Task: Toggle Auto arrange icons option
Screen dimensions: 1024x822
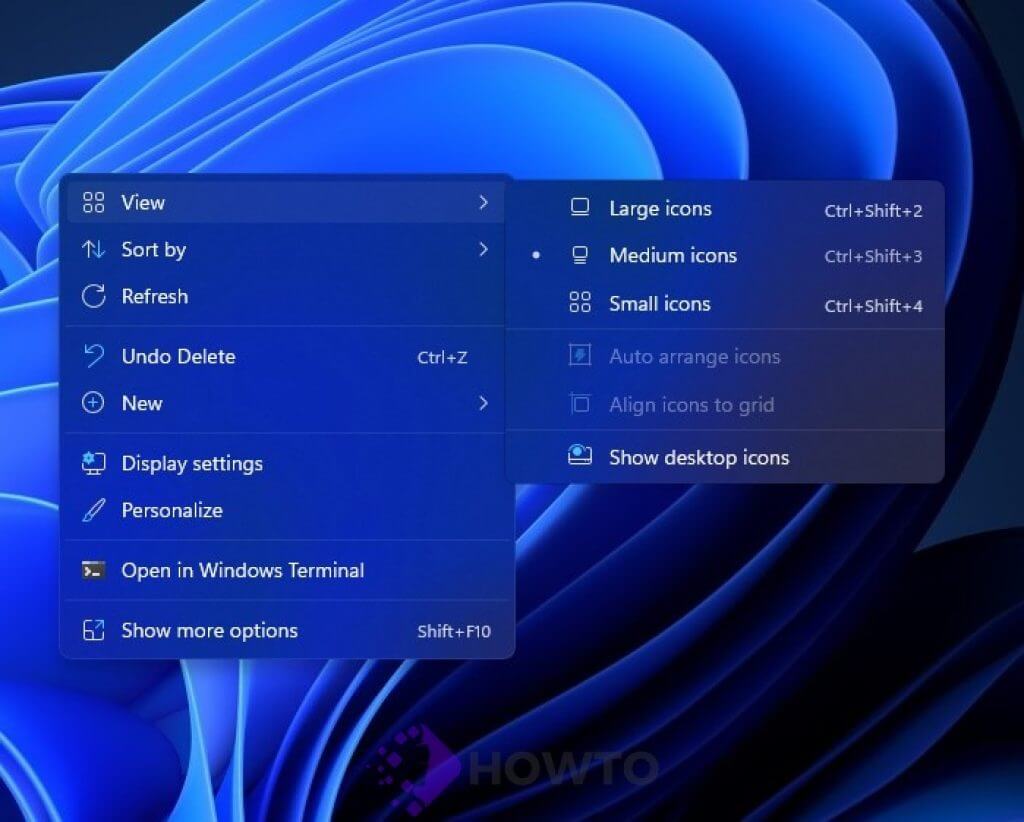Action: click(x=725, y=356)
